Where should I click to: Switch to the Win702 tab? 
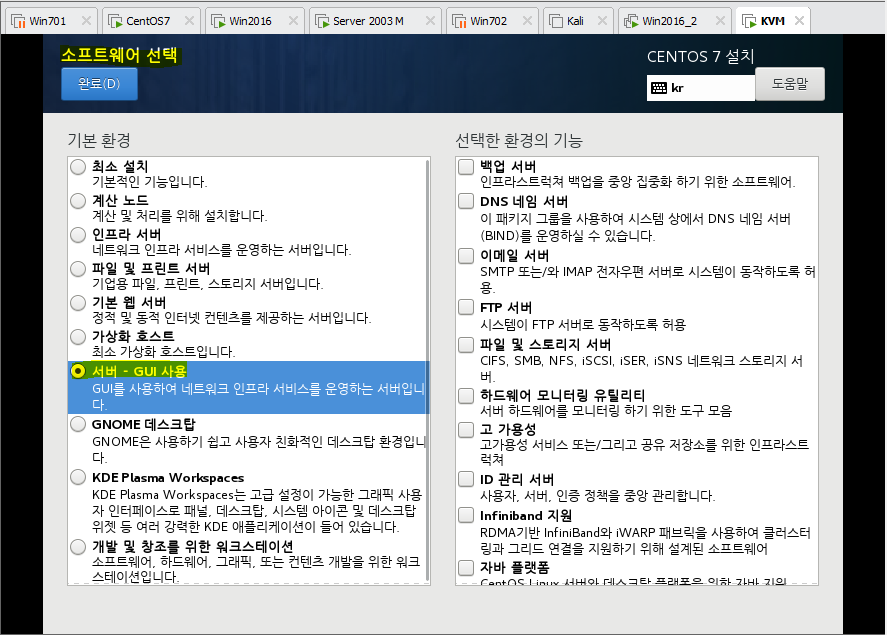click(492, 21)
